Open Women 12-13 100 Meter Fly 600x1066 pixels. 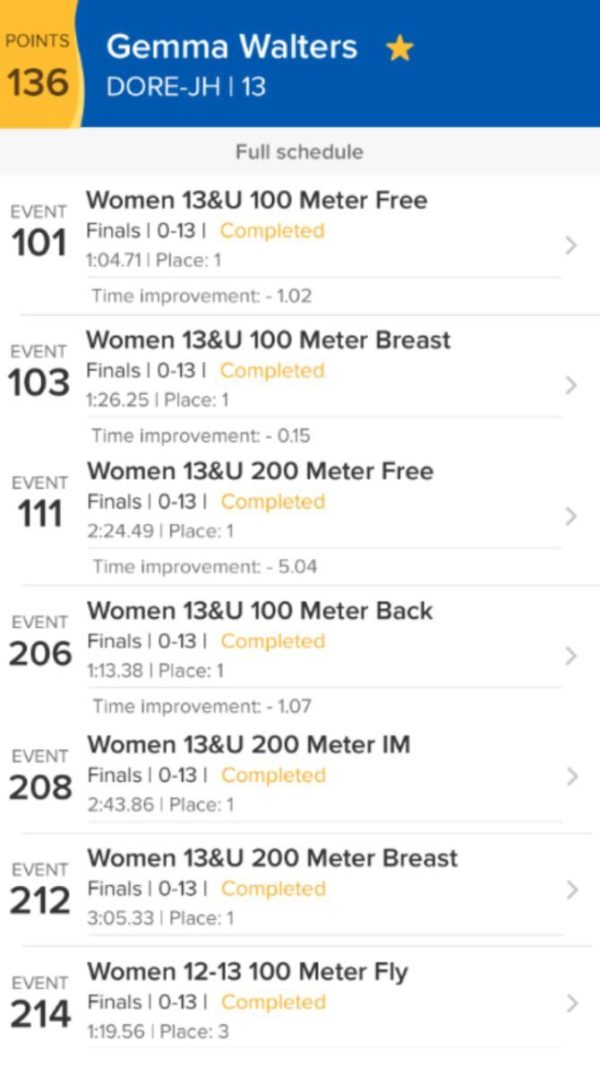click(x=248, y=971)
